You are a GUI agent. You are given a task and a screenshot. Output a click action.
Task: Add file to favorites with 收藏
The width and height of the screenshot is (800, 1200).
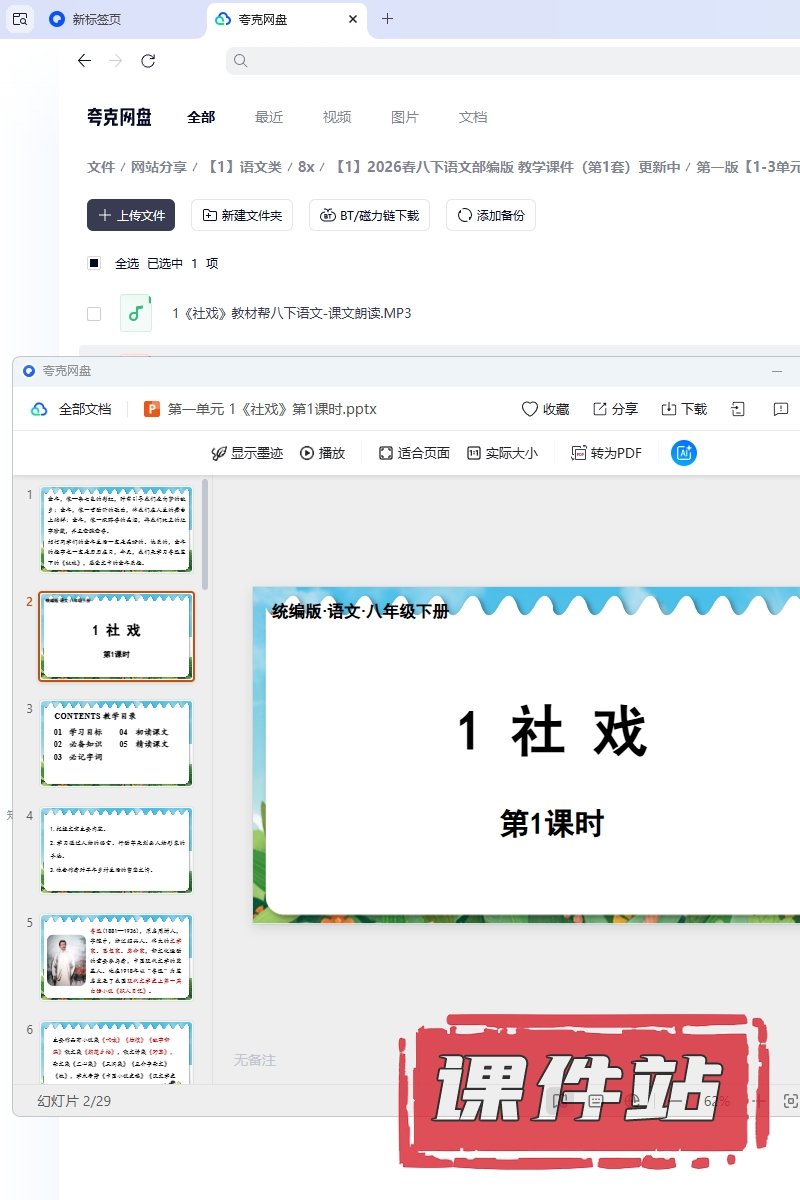click(545, 409)
